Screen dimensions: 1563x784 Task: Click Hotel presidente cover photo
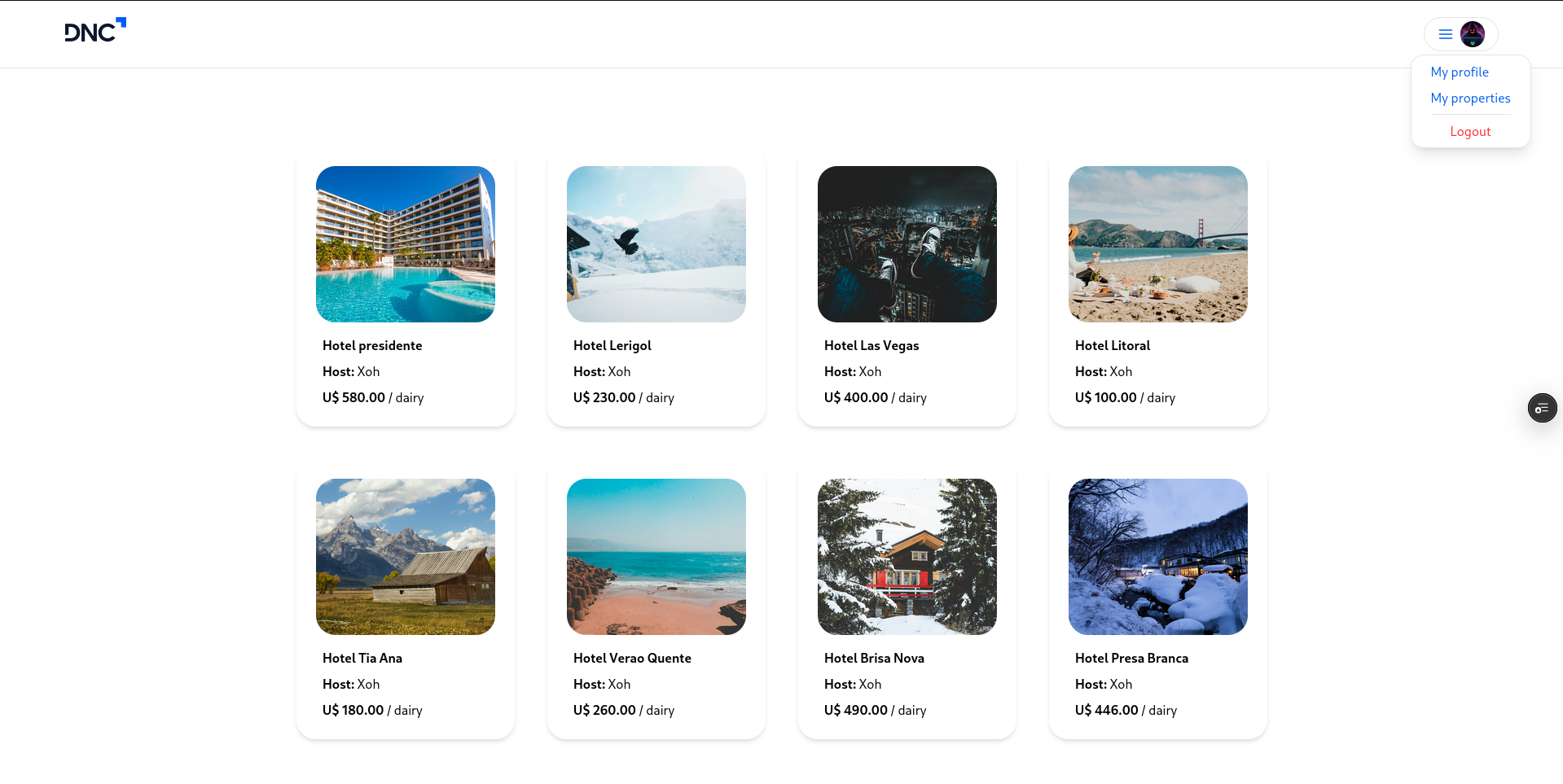click(405, 243)
